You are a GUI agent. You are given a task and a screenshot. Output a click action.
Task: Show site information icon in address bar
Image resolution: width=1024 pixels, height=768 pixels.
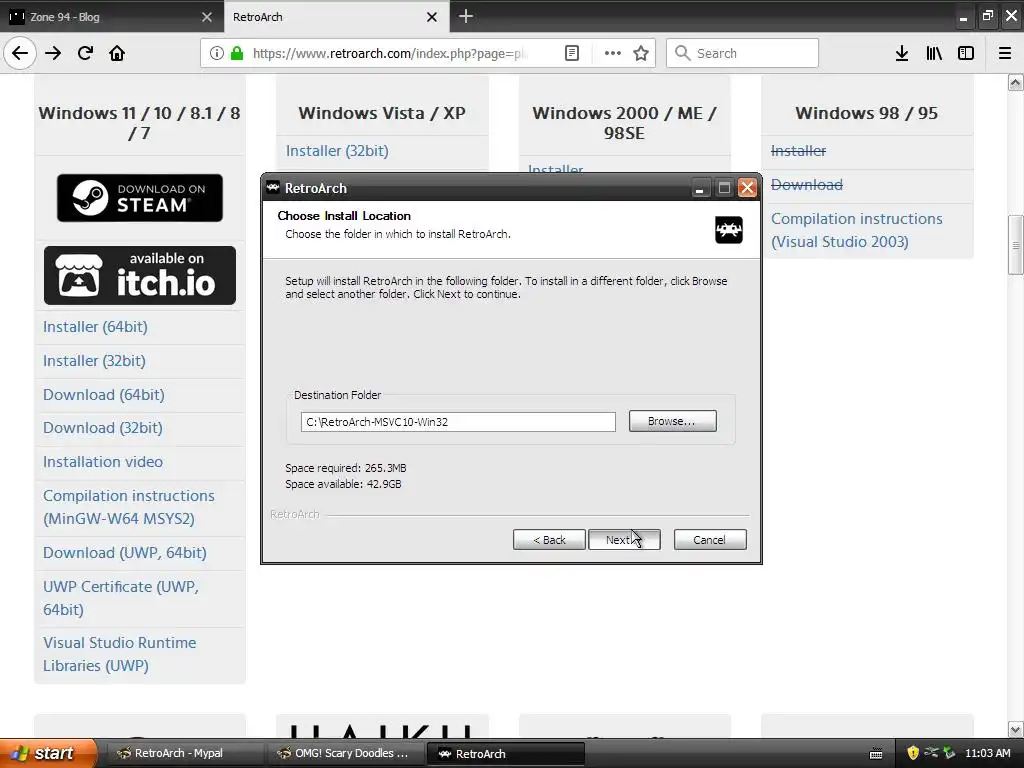click(x=217, y=53)
